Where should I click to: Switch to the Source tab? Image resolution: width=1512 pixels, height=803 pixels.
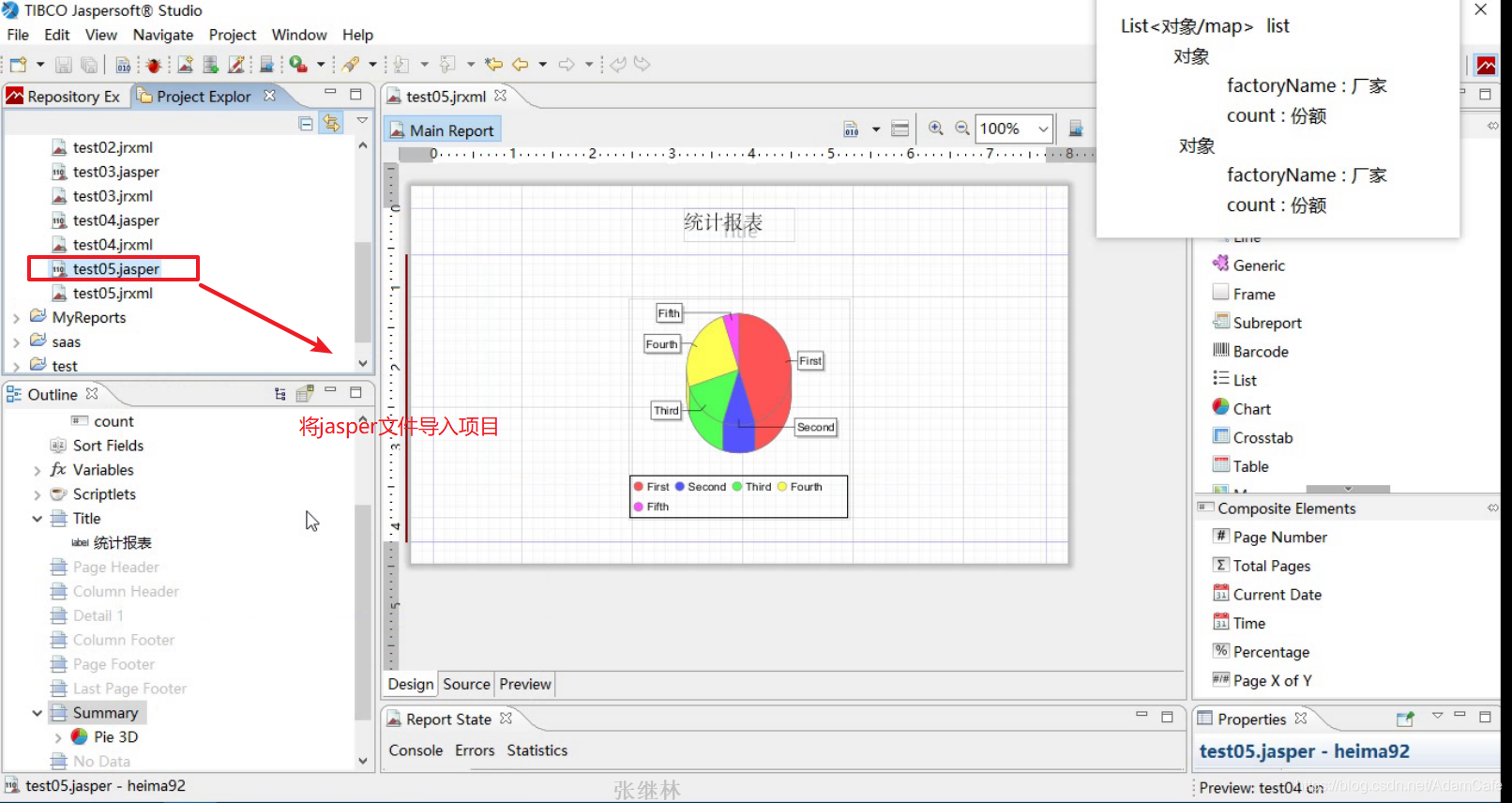coord(466,685)
